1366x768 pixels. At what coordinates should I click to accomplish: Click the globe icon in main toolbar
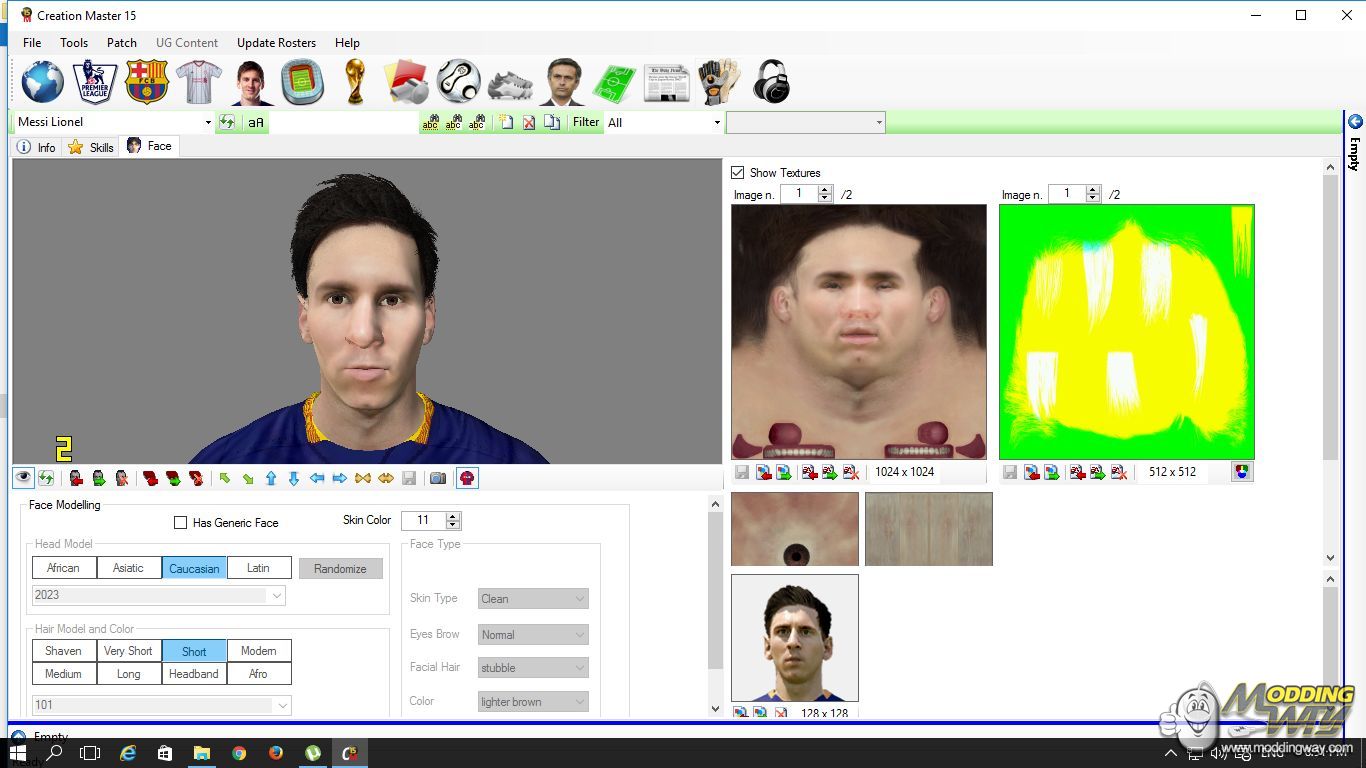43,82
